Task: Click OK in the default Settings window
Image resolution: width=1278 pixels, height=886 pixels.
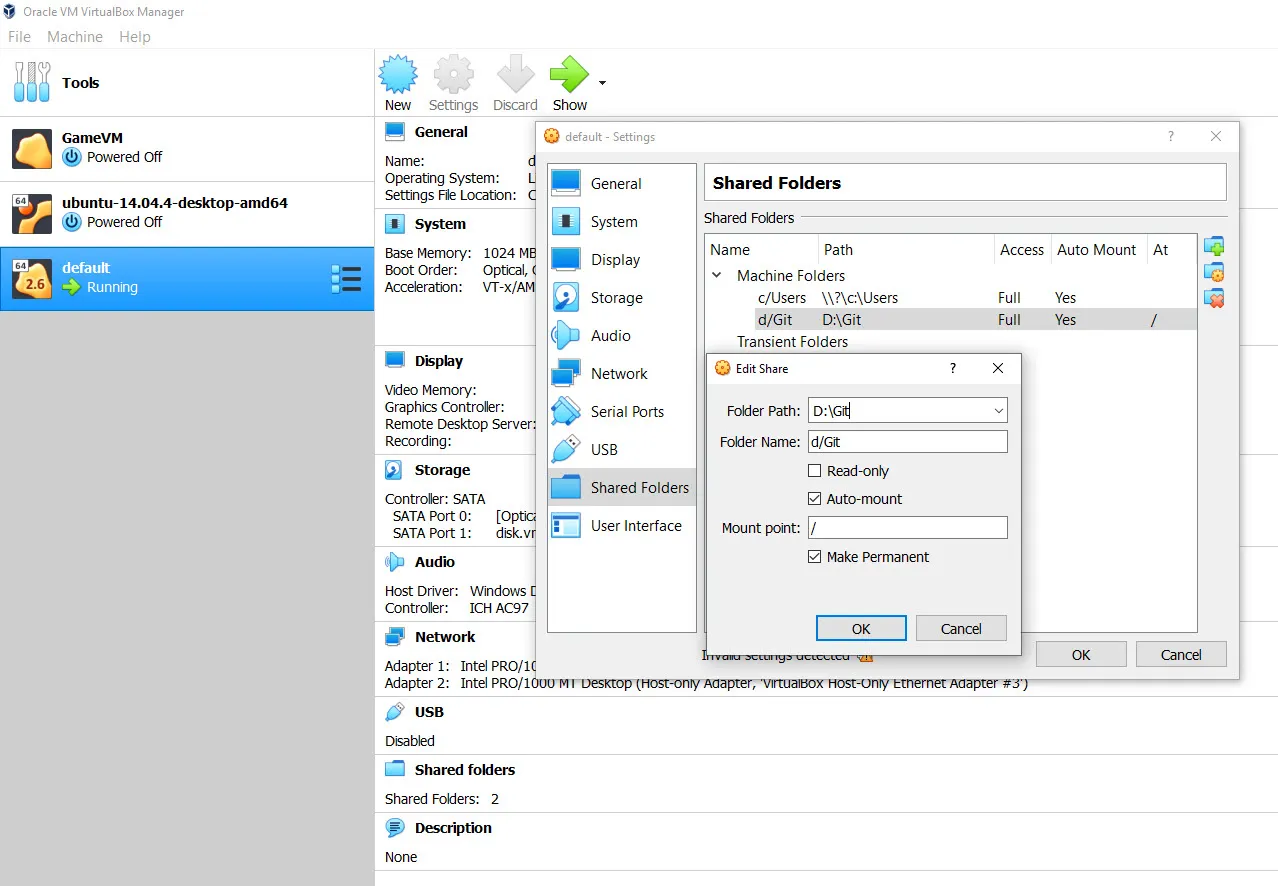Action: [1081, 655]
